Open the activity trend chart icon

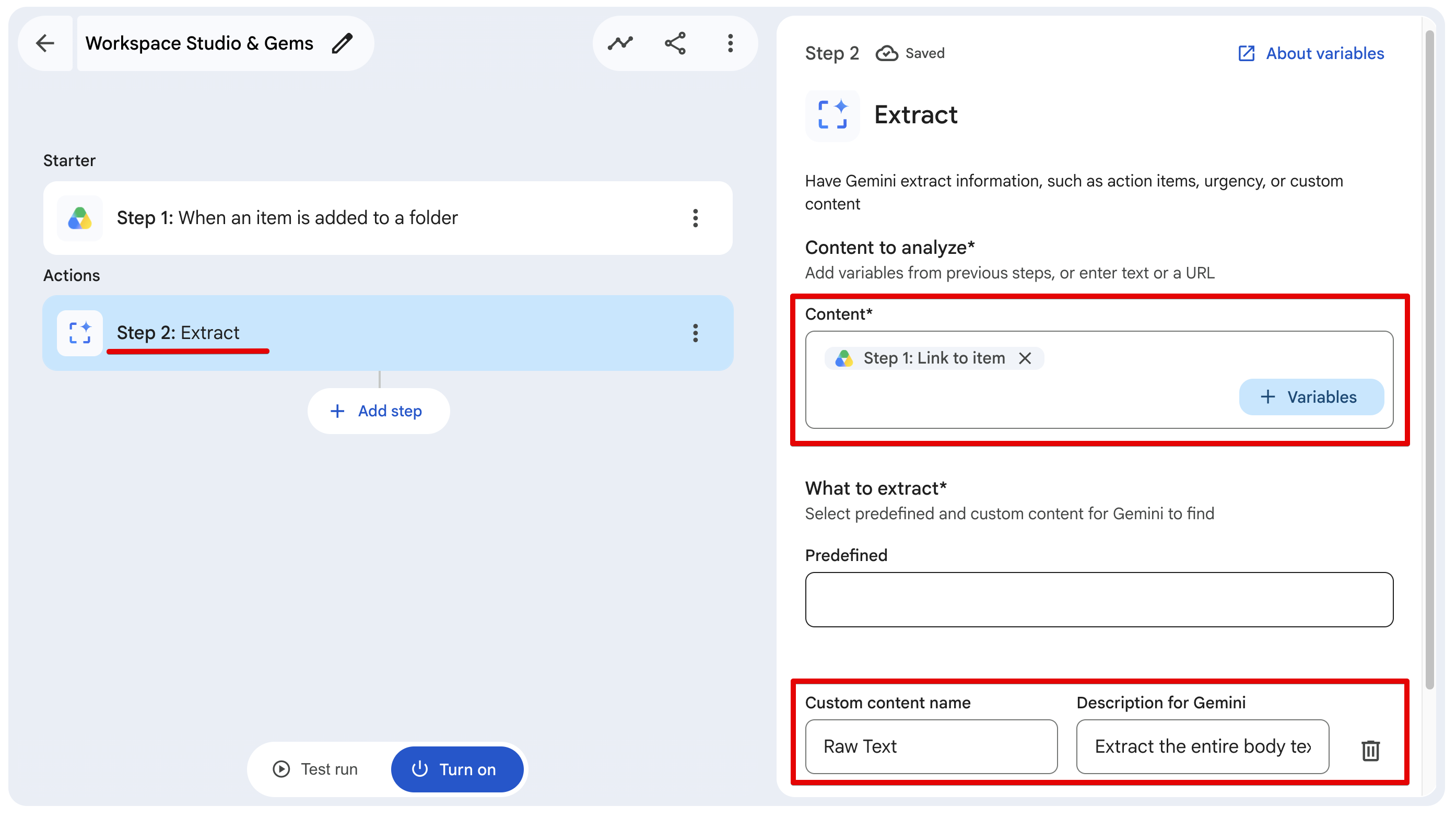point(620,43)
